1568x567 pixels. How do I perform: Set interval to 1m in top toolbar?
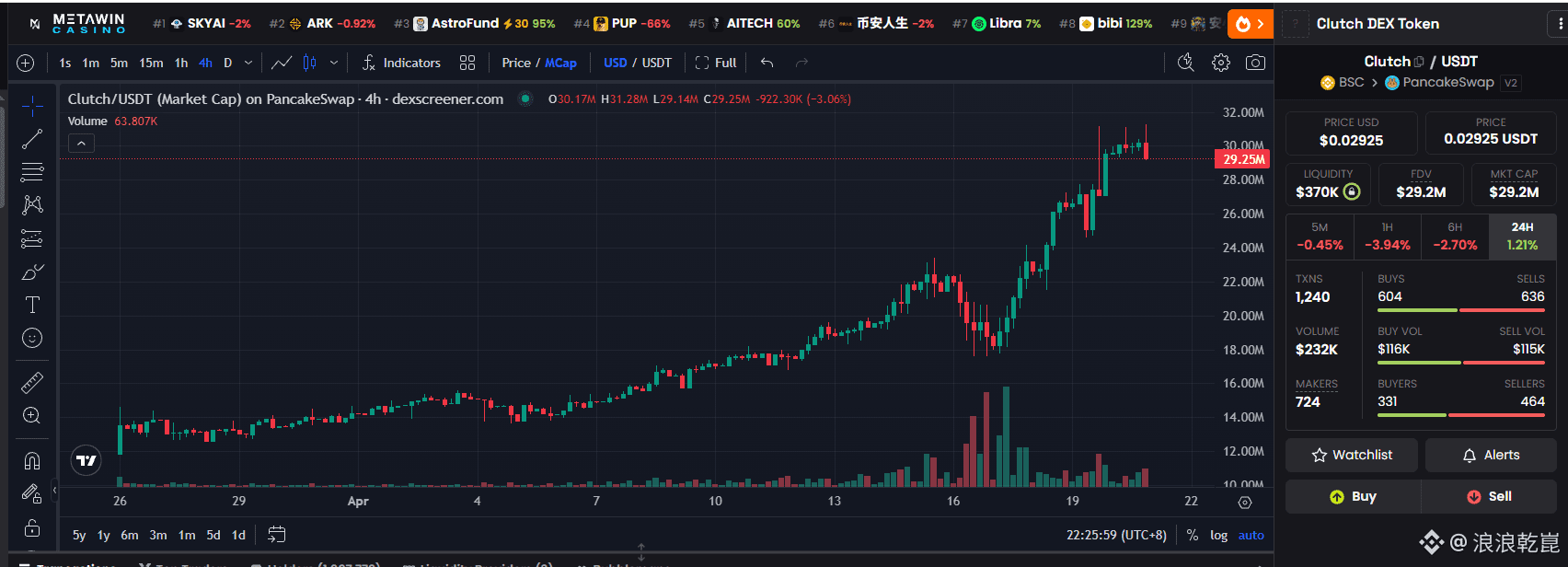[x=91, y=63]
